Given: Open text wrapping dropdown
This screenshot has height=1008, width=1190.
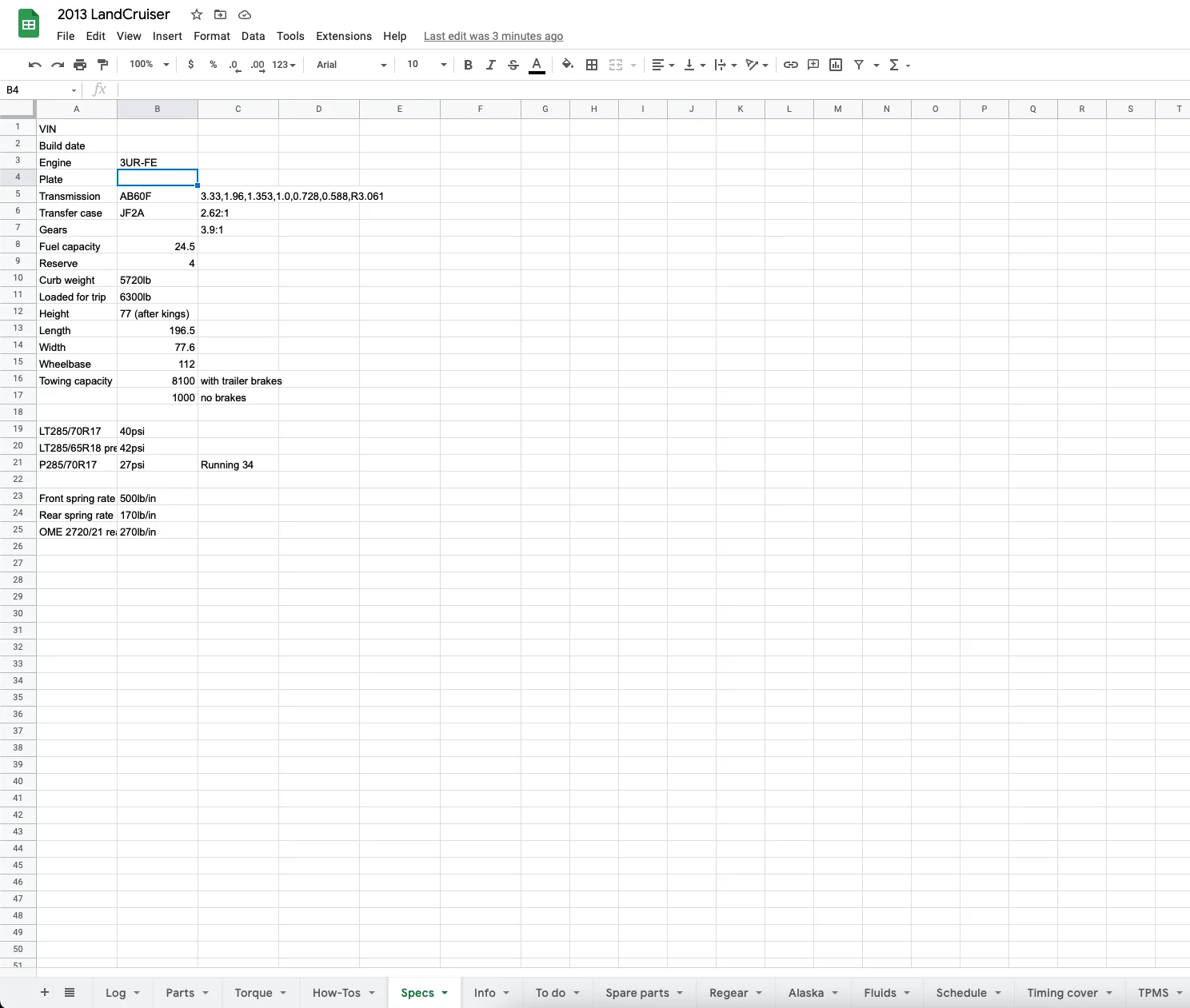Looking at the screenshot, I should (725, 65).
